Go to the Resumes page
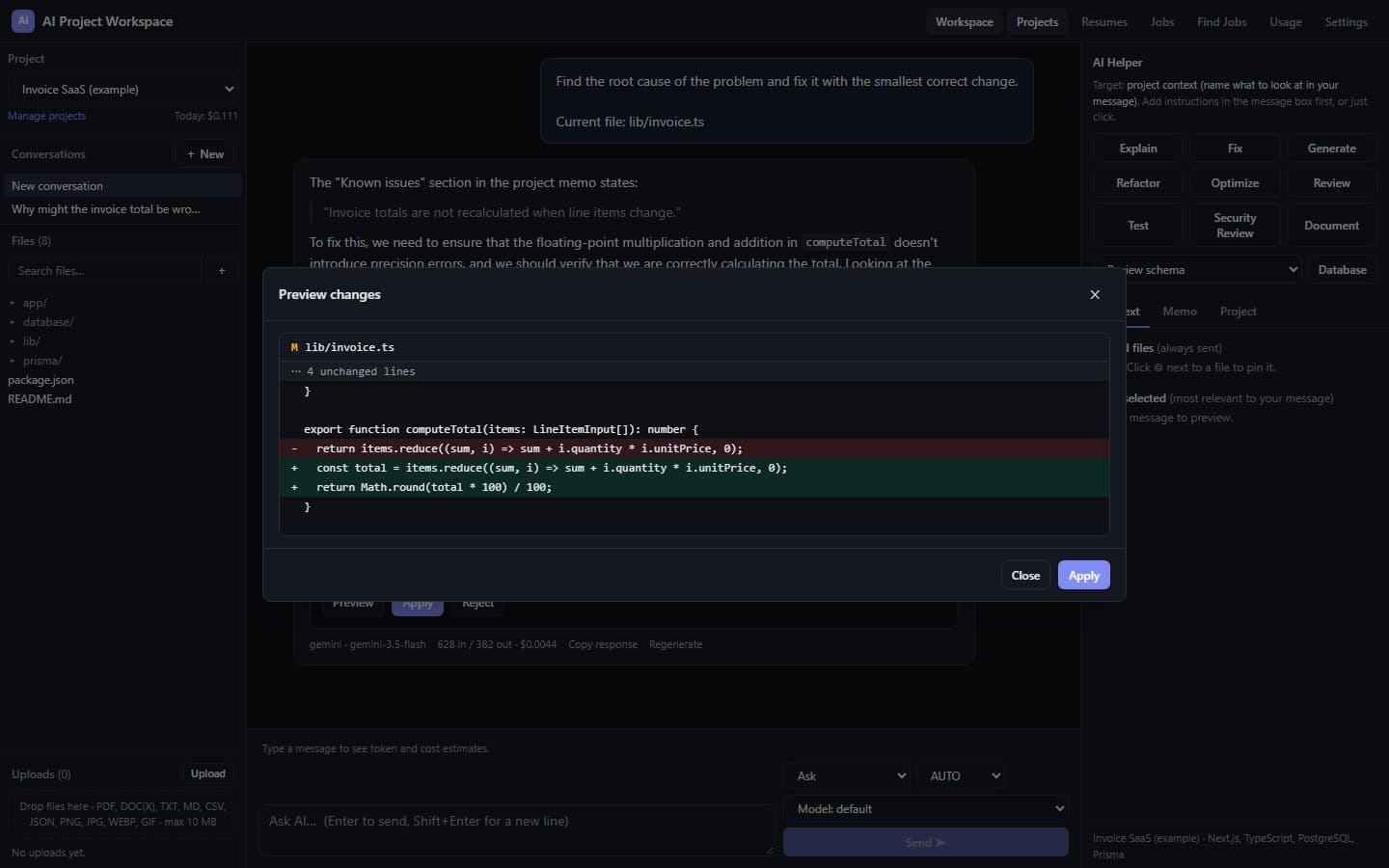This screenshot has width=1389, height=868. pyautogui.click(x=1103, y=21)
